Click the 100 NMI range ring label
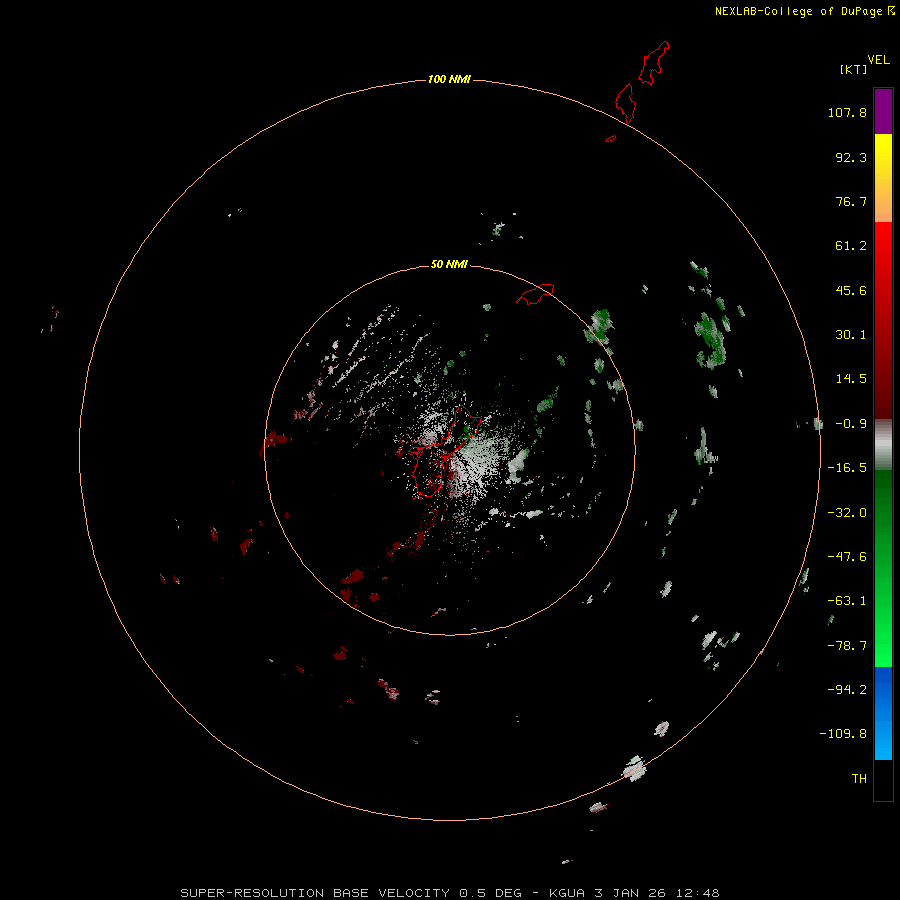The height and width of the screenshot is (900, 900). pyautogui.click(x=449, y=79)
